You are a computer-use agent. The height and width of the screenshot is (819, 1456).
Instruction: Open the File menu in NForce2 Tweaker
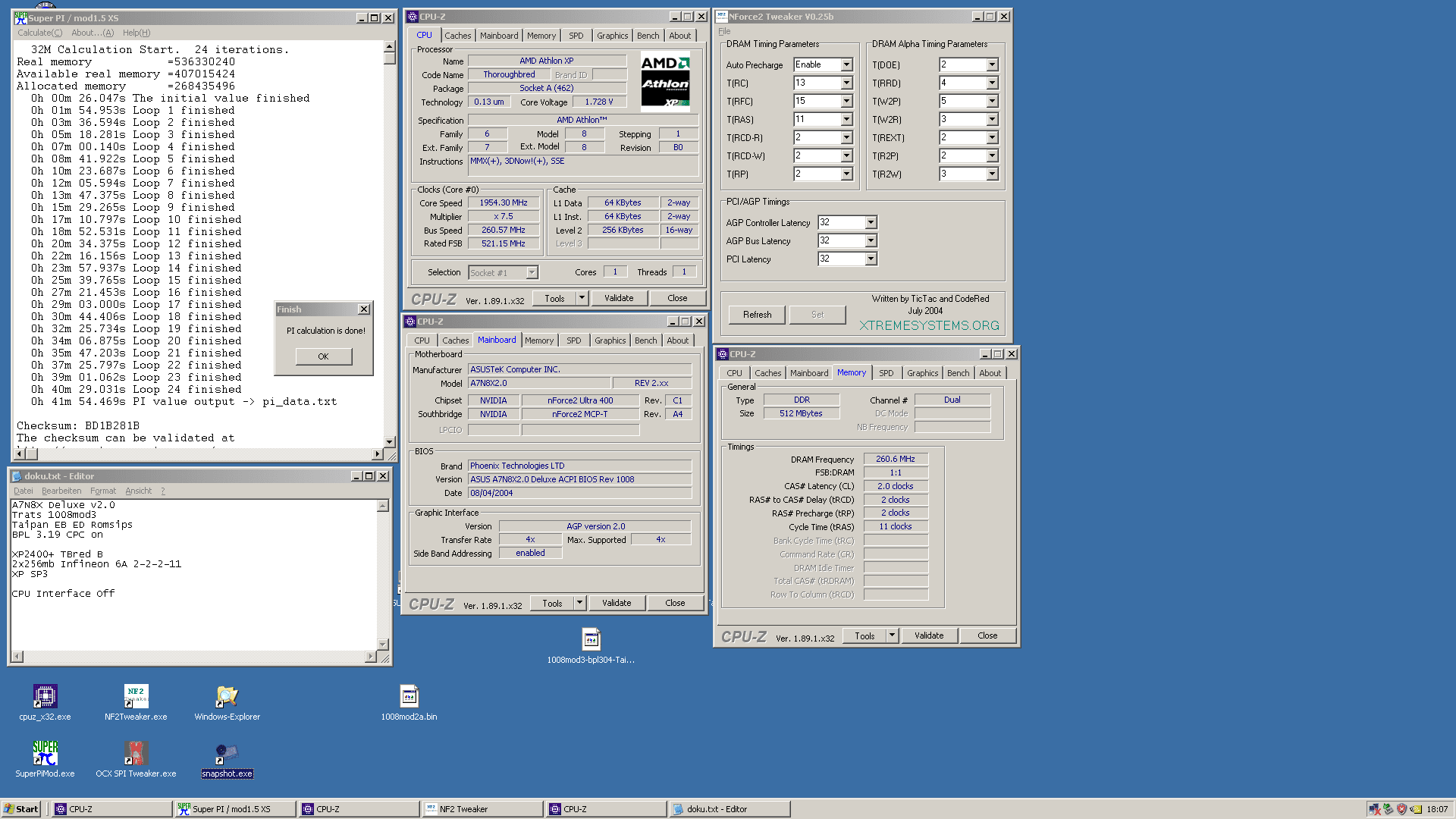click(x=724, y=31)
